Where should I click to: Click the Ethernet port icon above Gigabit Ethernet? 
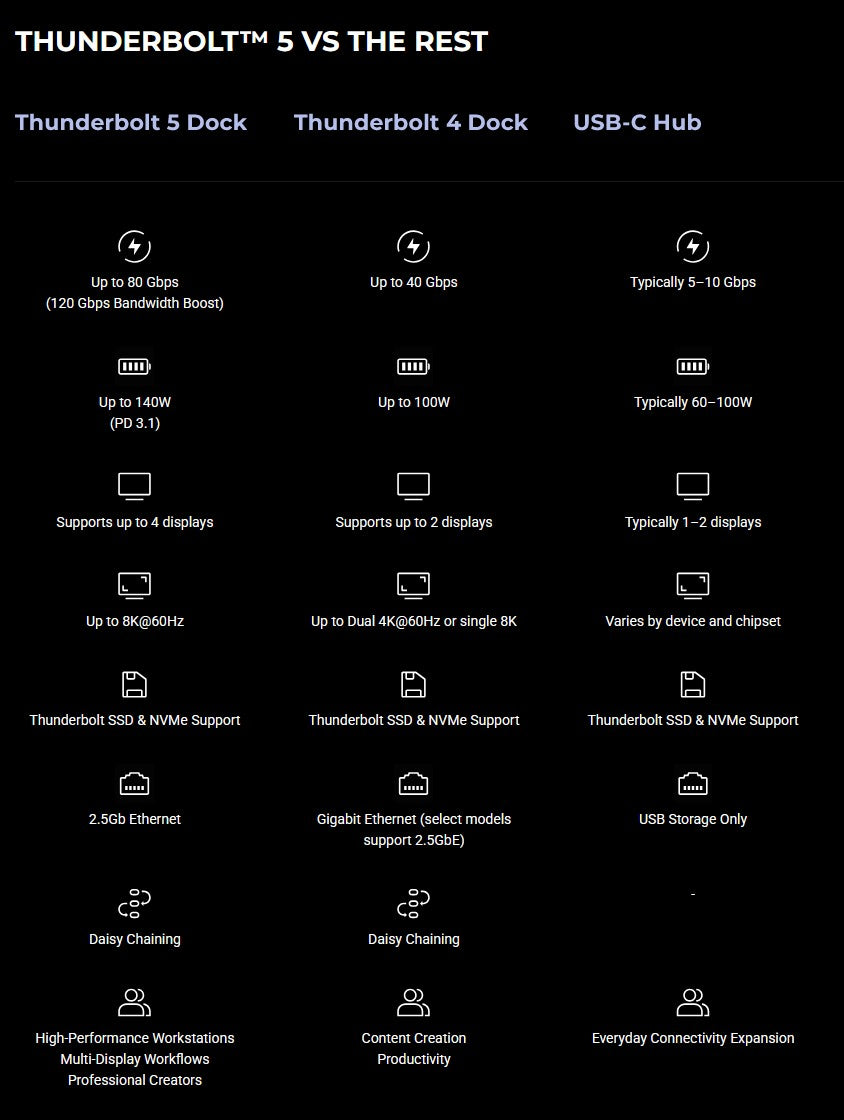pos(413,784)
